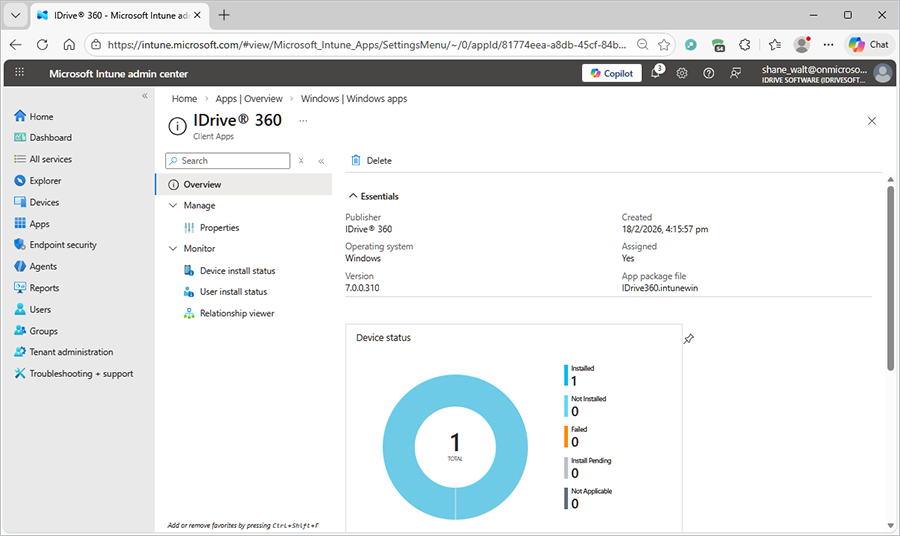This screenshot has height=536, width=900.
Task: Click the Installed blue legend color bar
Action: (x=565, y=375)
